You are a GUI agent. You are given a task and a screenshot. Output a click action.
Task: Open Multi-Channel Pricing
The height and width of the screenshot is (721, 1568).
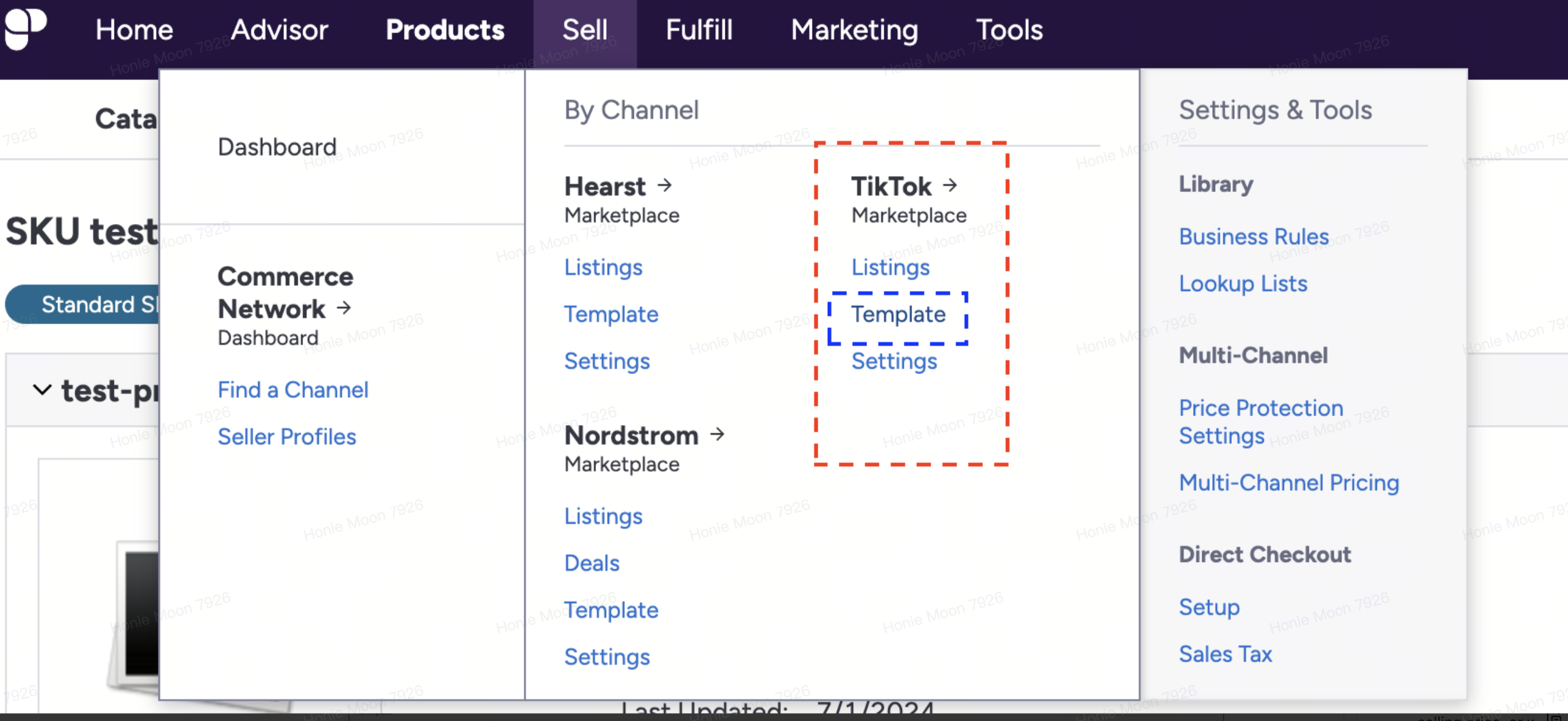1289,483
